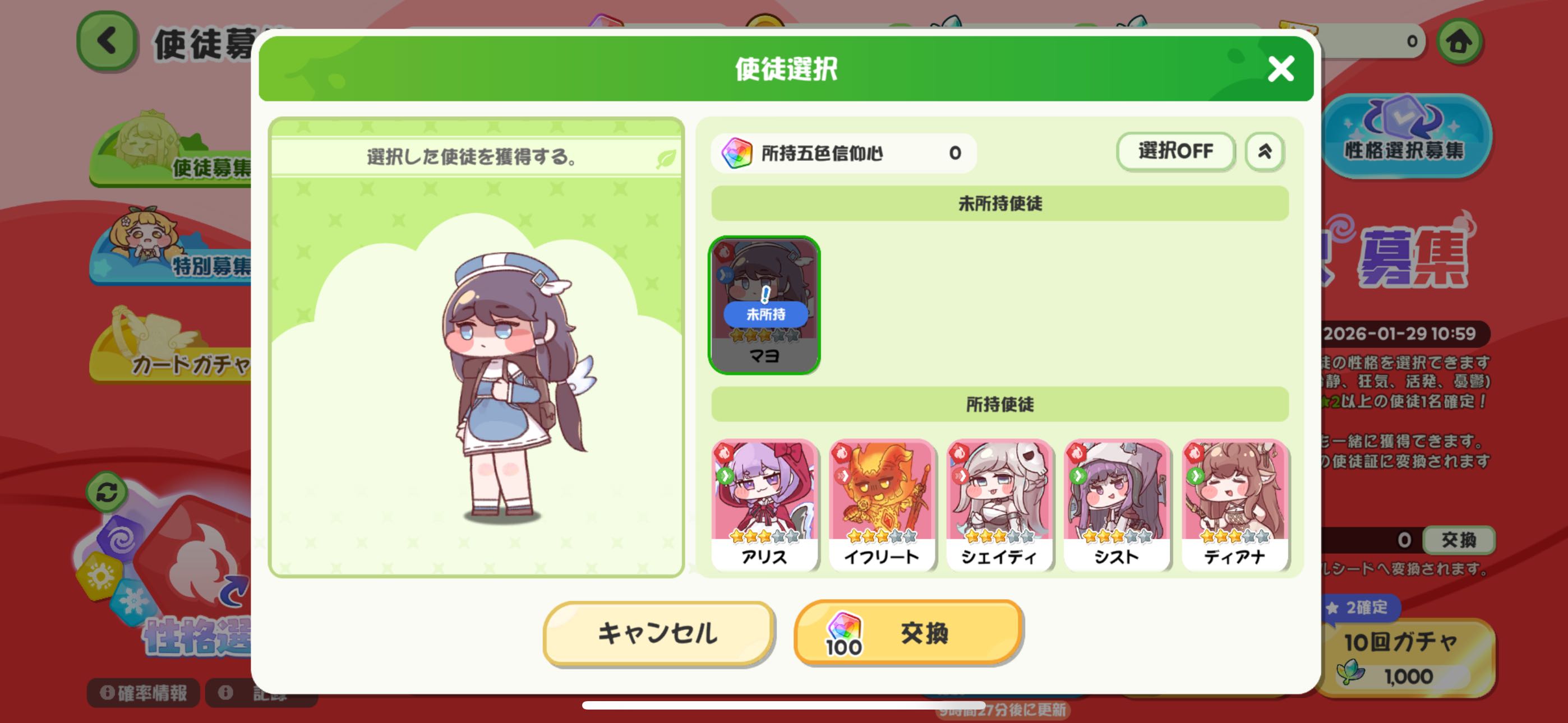Click the green back arrow icon
The image size is (1568, 723).
[107, 41]
